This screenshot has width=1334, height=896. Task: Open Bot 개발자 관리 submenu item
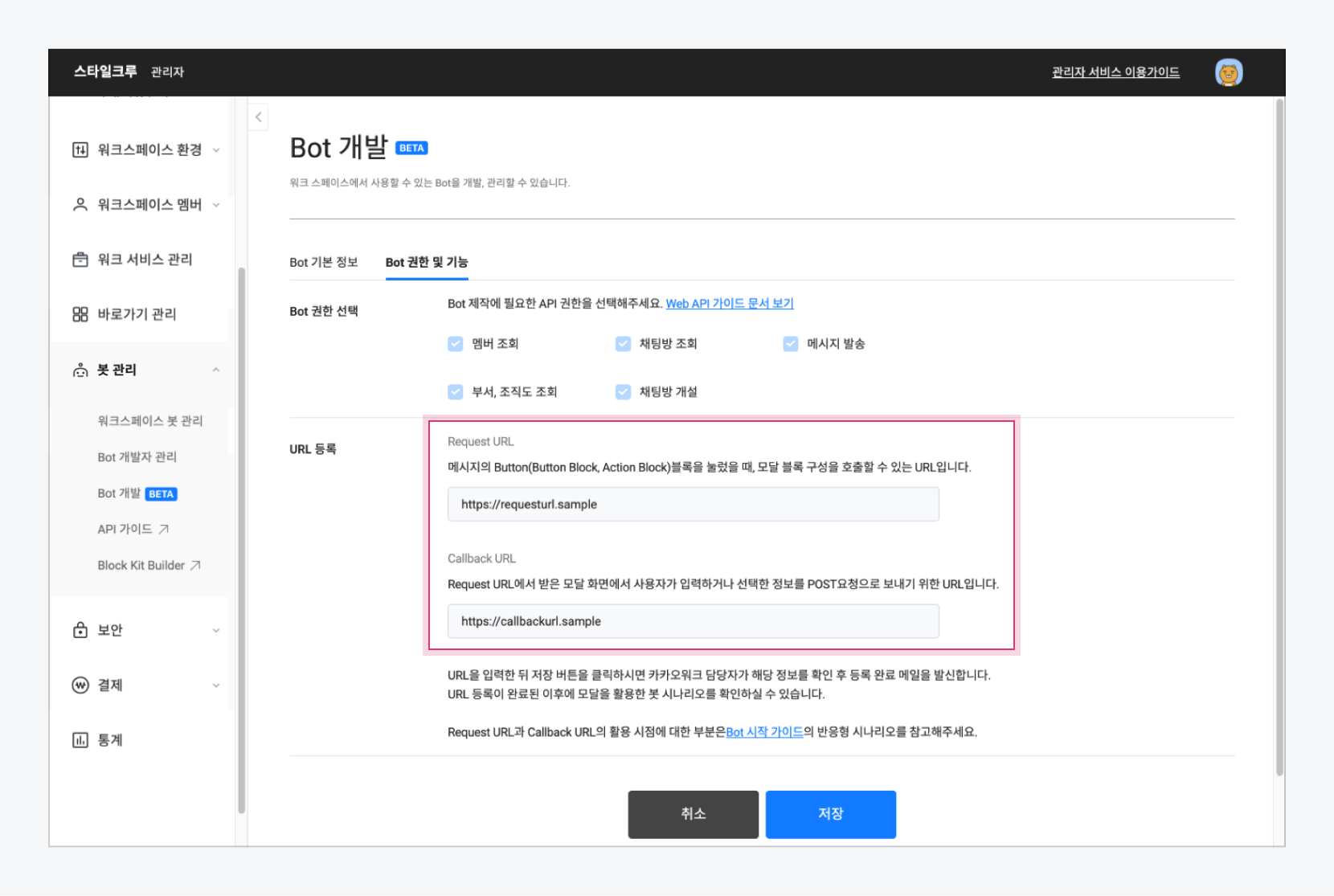click(137, 457)
